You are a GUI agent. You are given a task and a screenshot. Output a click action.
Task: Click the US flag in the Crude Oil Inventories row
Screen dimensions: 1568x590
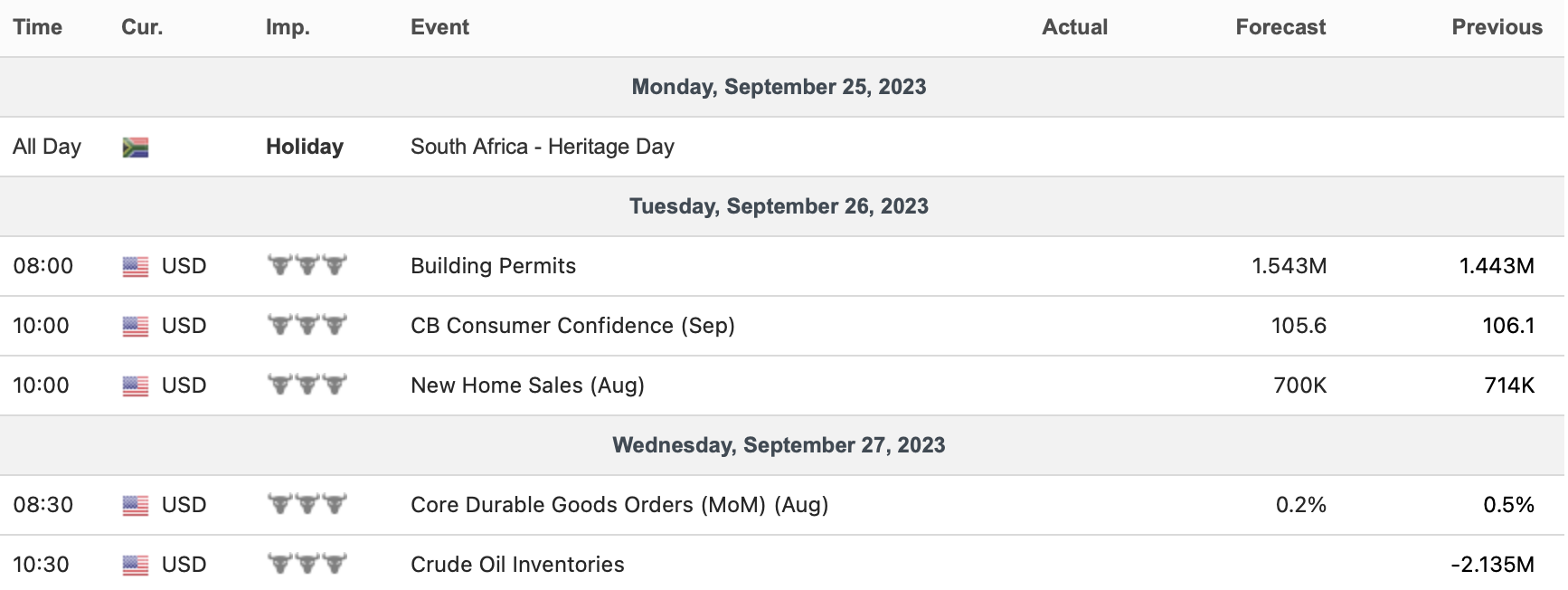[x=136, y=566]
